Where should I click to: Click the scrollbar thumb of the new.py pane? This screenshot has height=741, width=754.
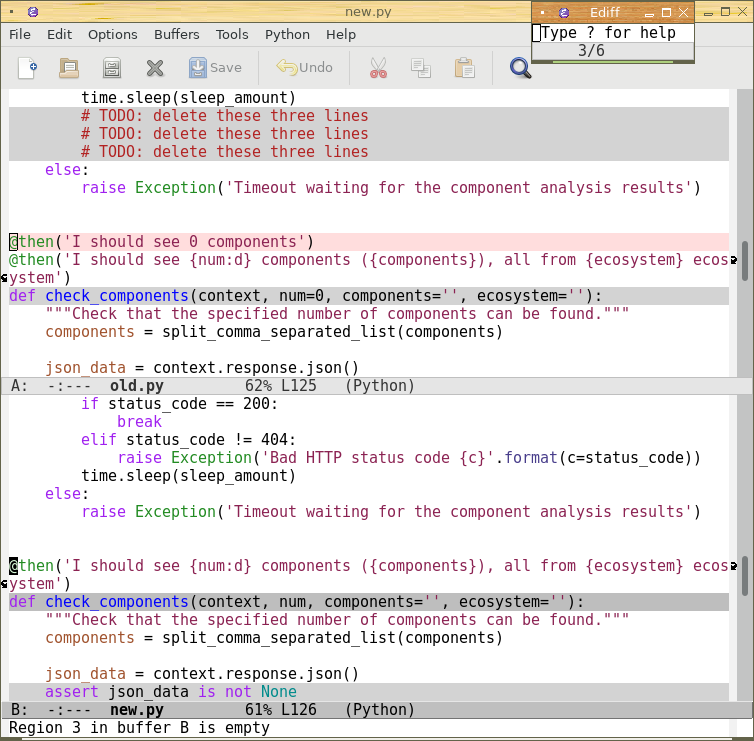click(745, 575)
